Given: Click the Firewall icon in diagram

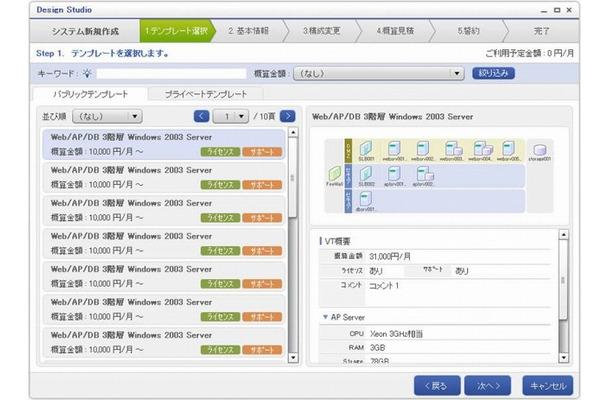Looking at the screenshot, I should [x=335, y=173].
